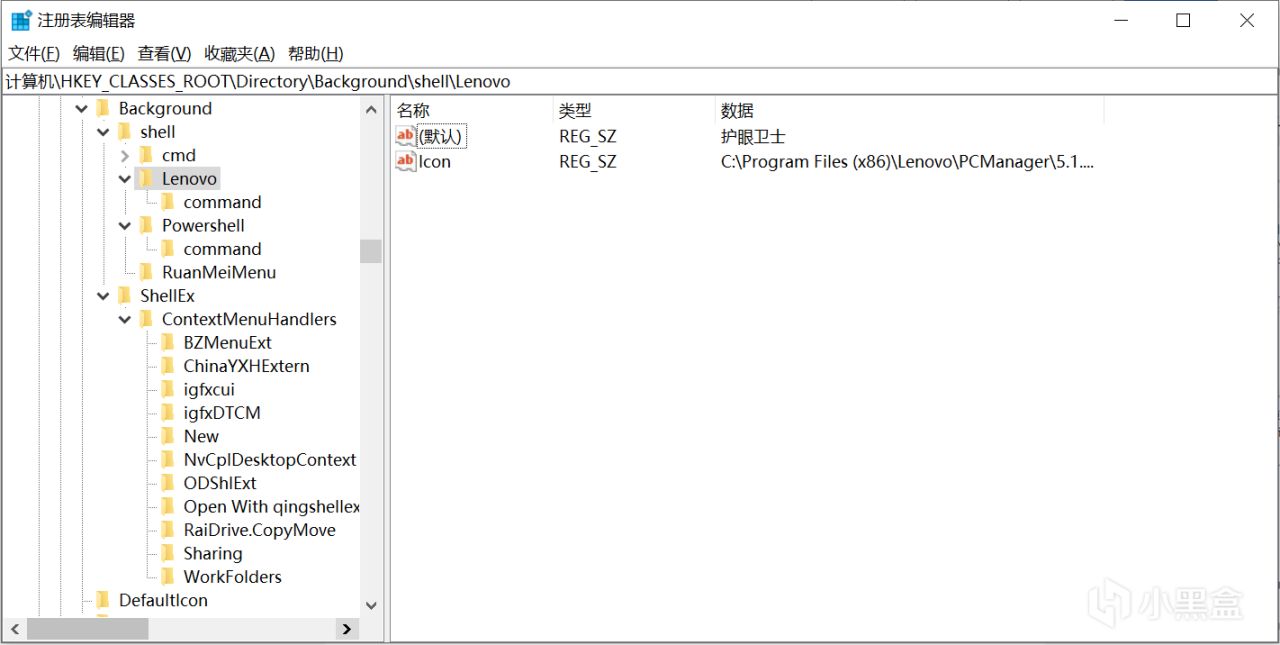
Task: Click the tree's horizontal scrollbar thumb
Action: (88, 629)
